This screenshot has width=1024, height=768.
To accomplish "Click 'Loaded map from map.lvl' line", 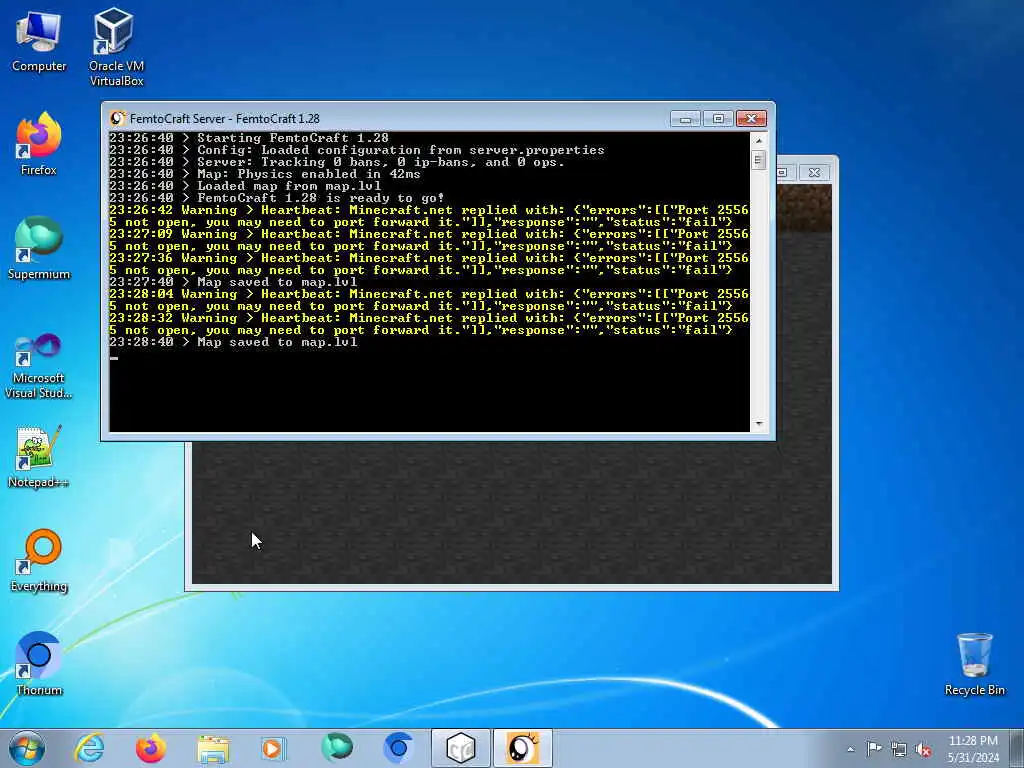I will 245,185.
